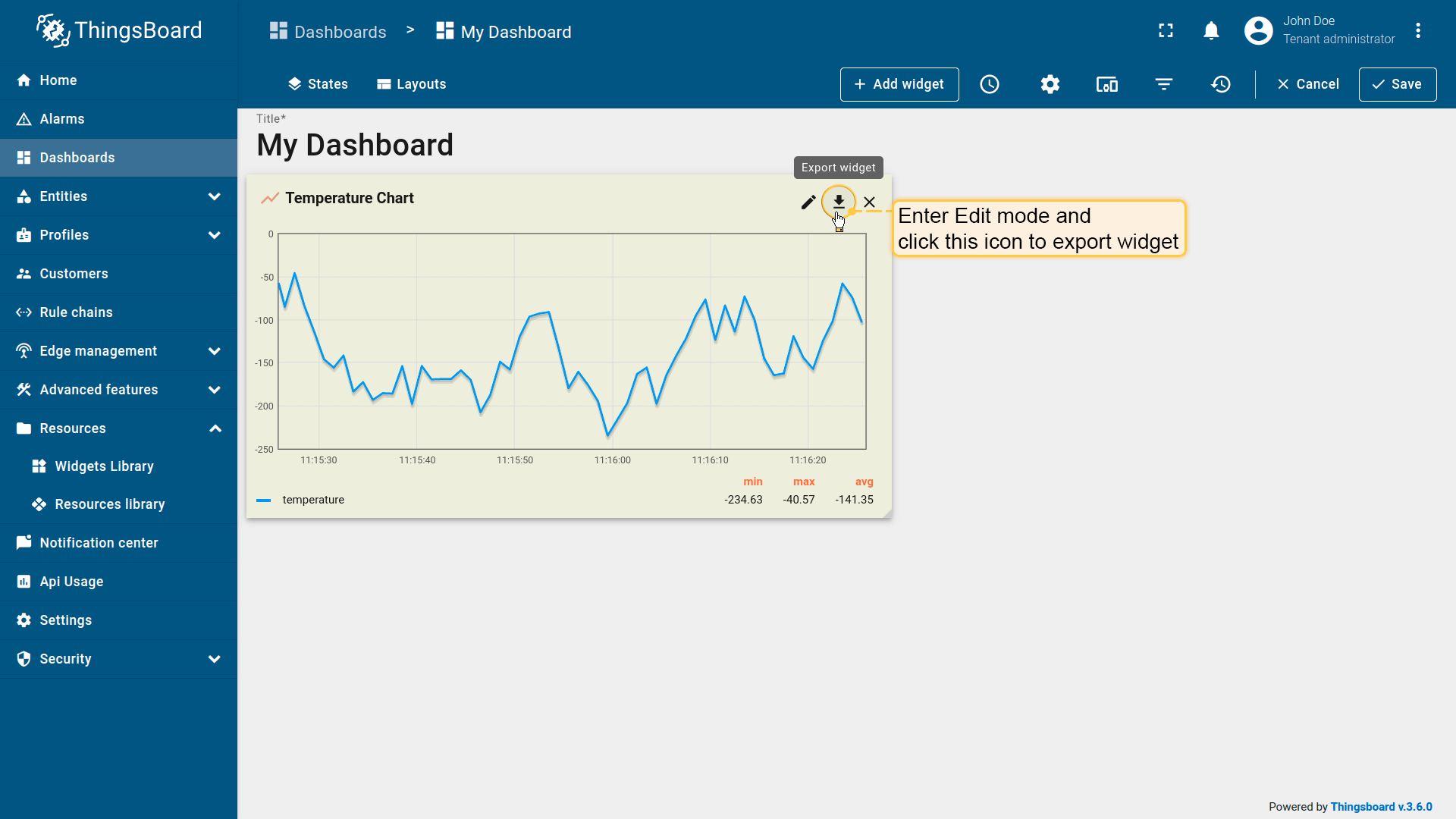Toggle fullscreen mode icon
Image resolution: width=1456 pixels, height=819 pixels.
coord(1166,30)
